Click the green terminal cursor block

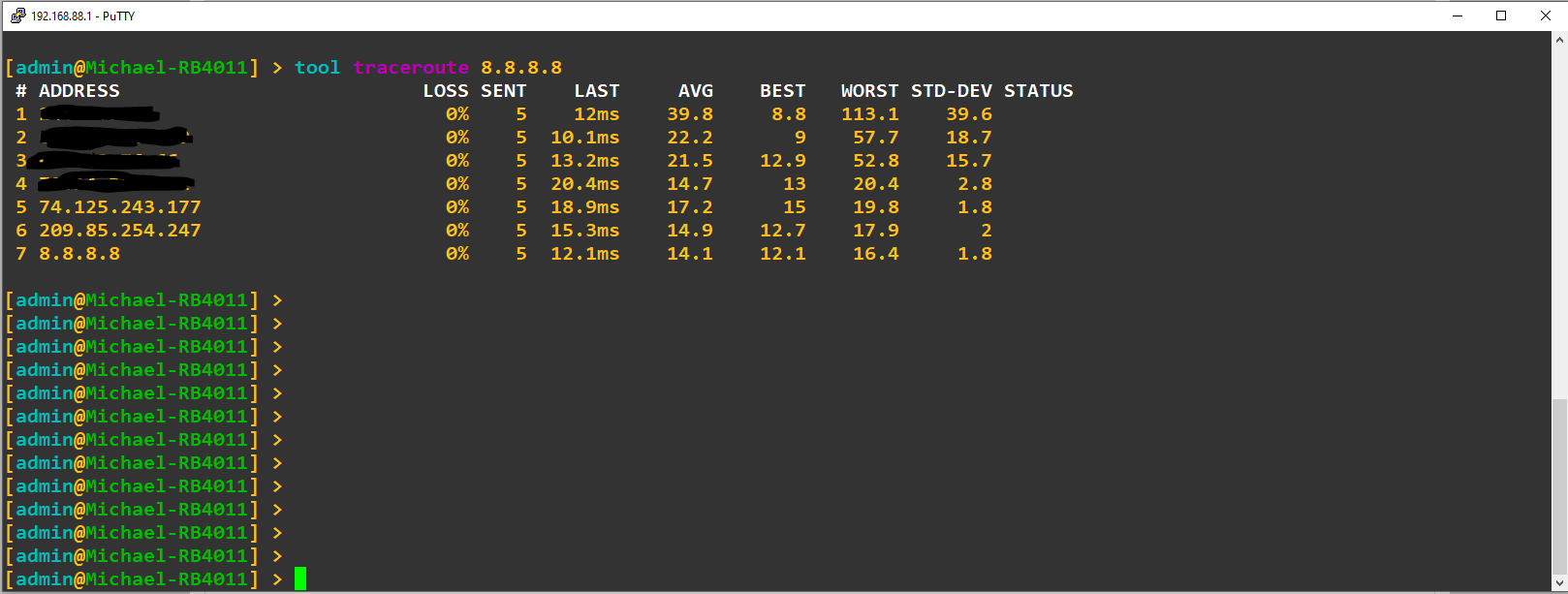[300, 578]
